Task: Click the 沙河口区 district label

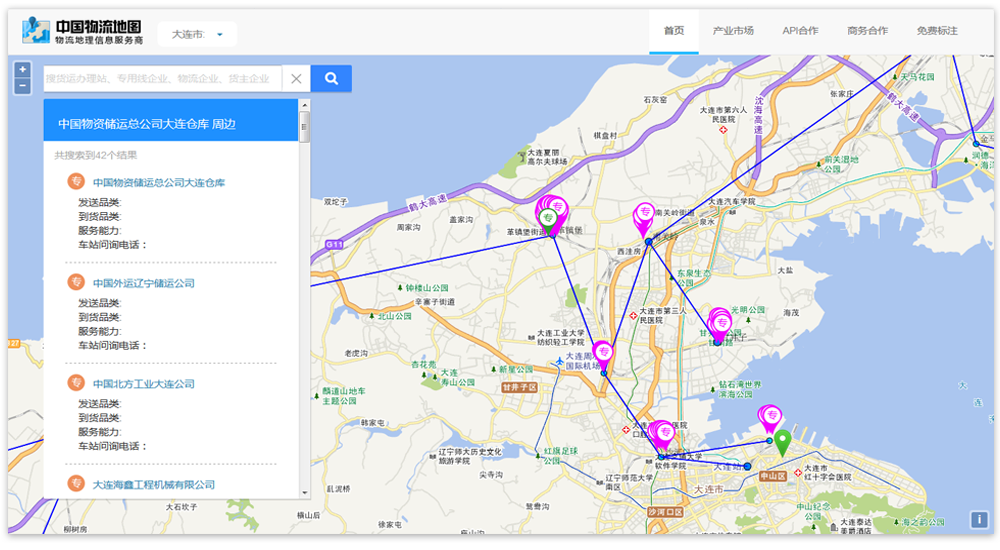Action: (666, 512)
